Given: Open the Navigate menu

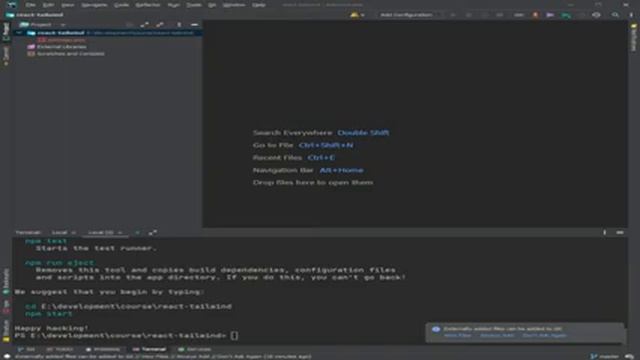Looking at the screenshot, I should (94, 5).
